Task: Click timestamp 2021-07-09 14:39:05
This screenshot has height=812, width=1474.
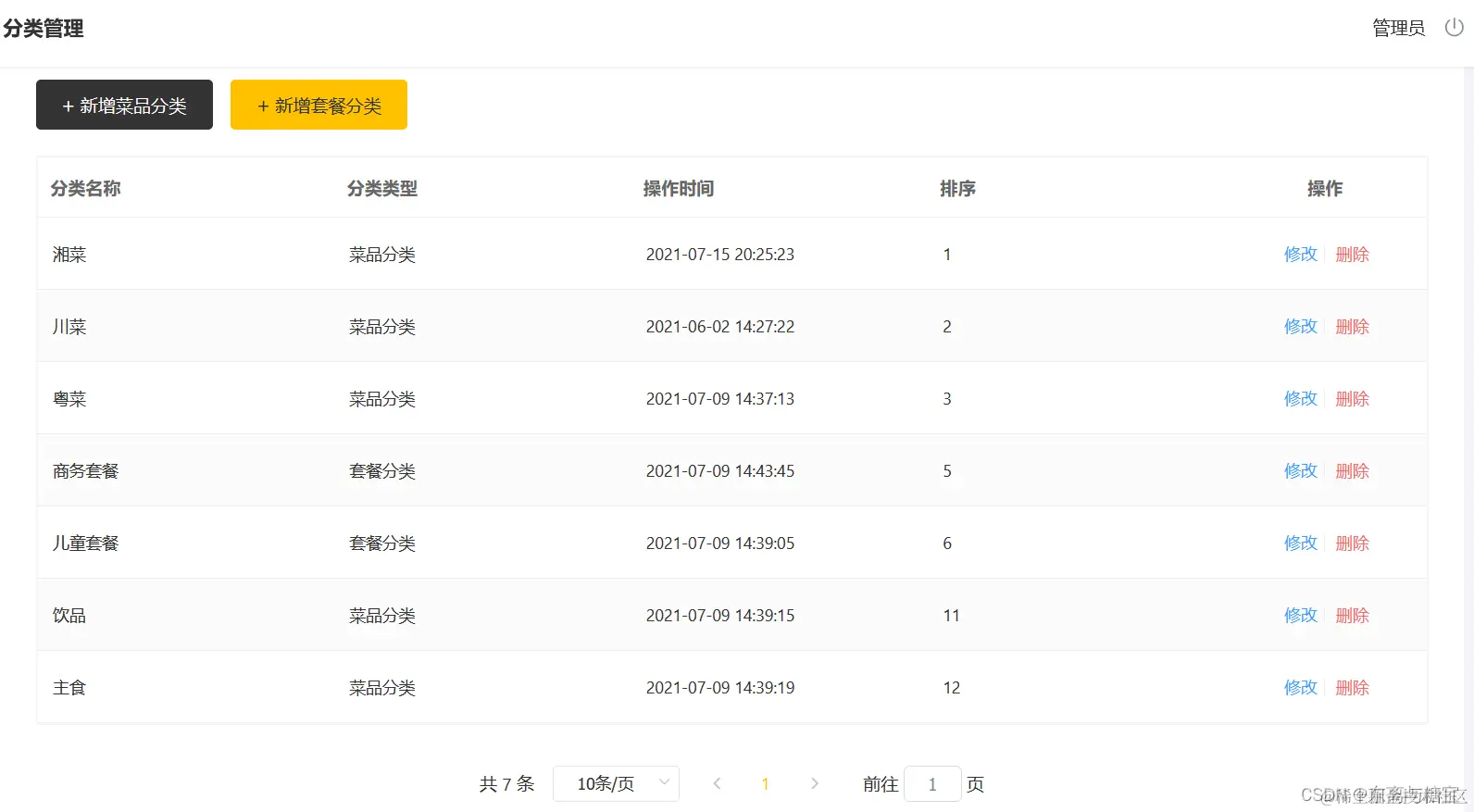Action: pyautogui.click(x=719, y=543)
